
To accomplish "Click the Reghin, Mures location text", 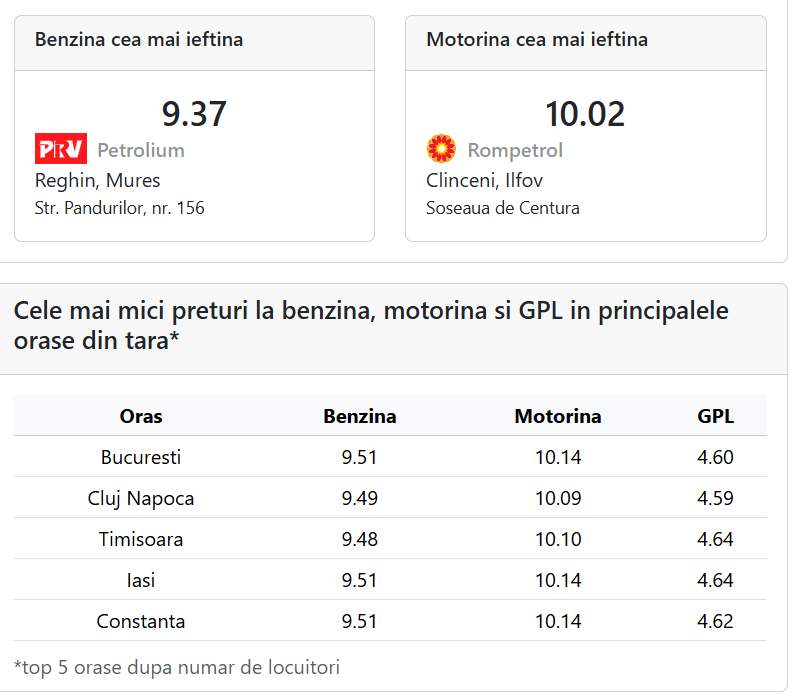I will 97,181.
